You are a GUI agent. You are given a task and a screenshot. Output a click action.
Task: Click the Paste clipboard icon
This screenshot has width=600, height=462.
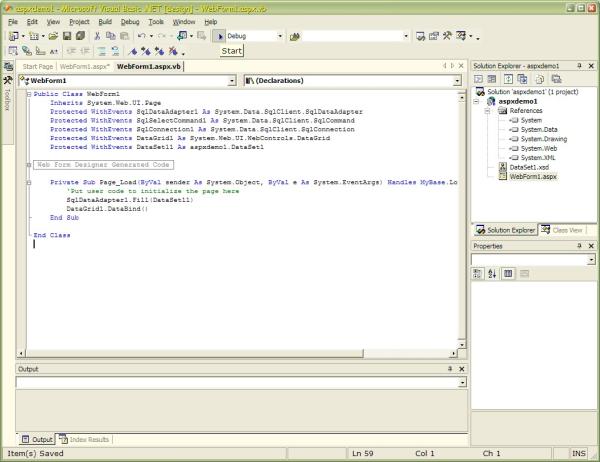[124, 36]
